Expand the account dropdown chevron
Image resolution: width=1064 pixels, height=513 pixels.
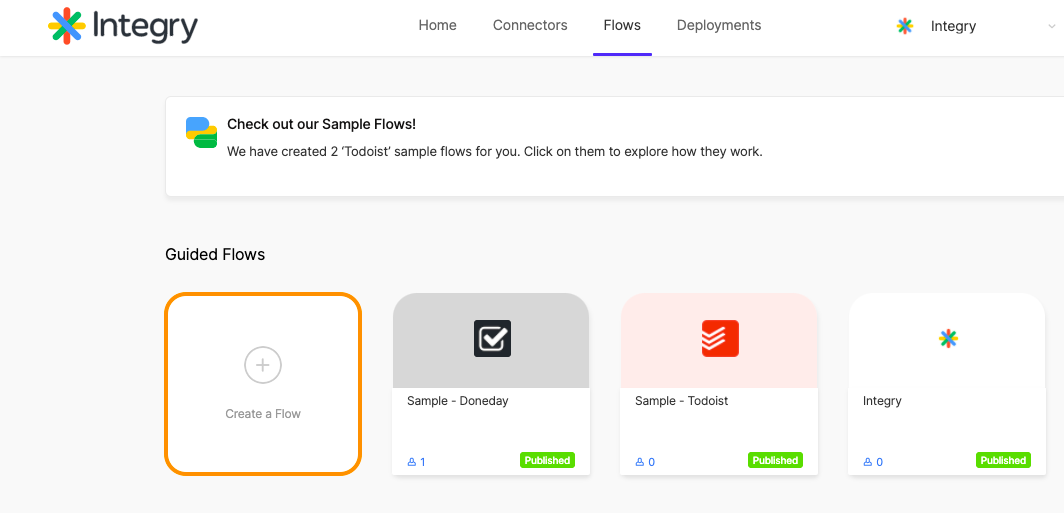1052,26
